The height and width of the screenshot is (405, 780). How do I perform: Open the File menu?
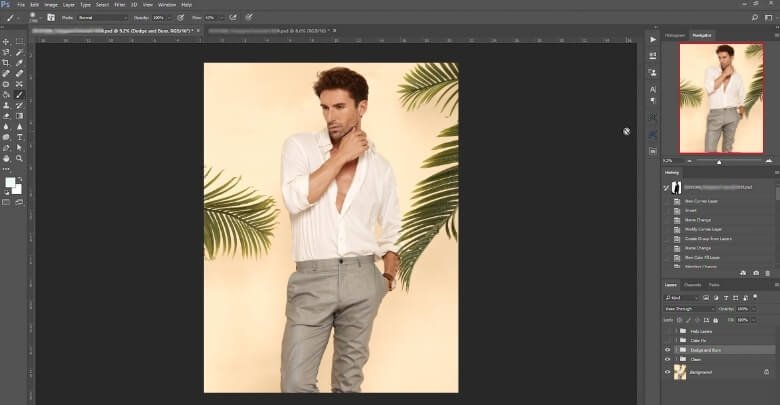[x=21, y=4]
